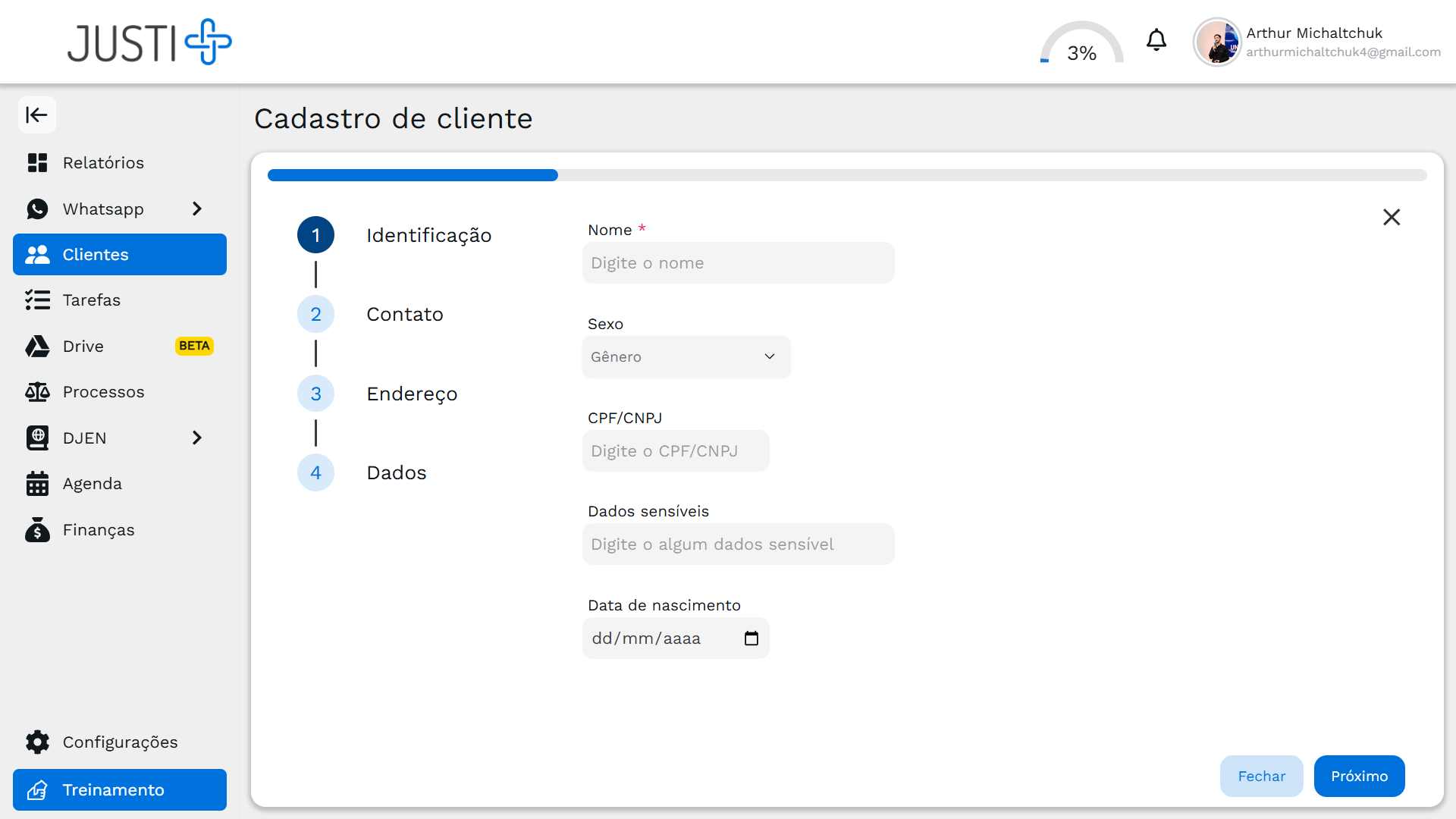Open Drive via its triangle icon
Image resolution: width=1456 pixels, height=819 pixels.
(37, 347)
